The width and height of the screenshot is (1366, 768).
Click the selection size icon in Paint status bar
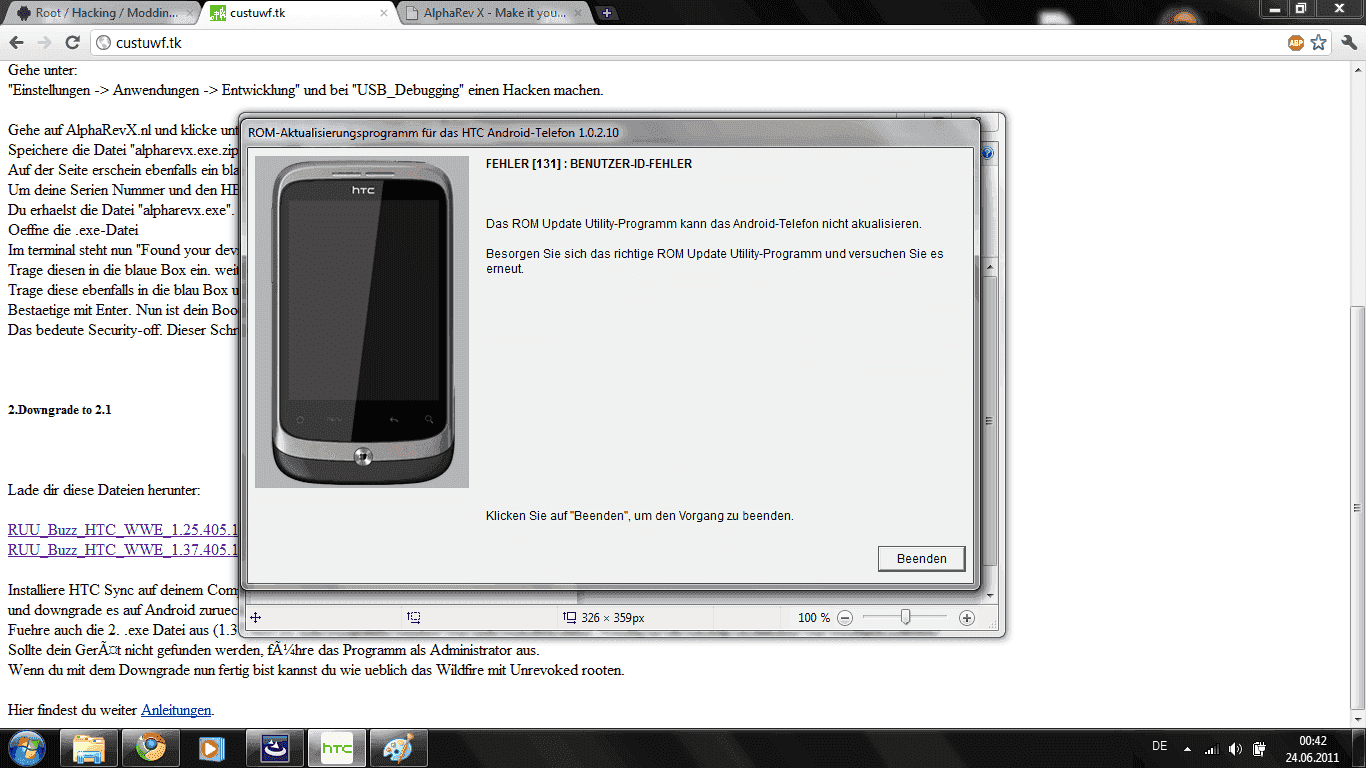click(414, 618)
